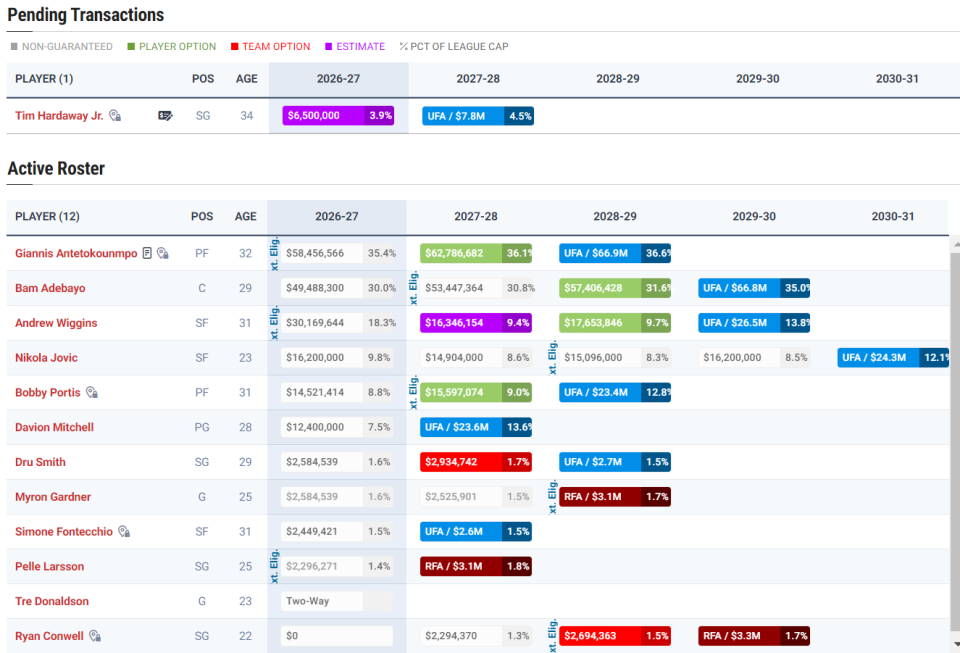Click the gray NON-GUARANTEED legend square

coord(14,47)
